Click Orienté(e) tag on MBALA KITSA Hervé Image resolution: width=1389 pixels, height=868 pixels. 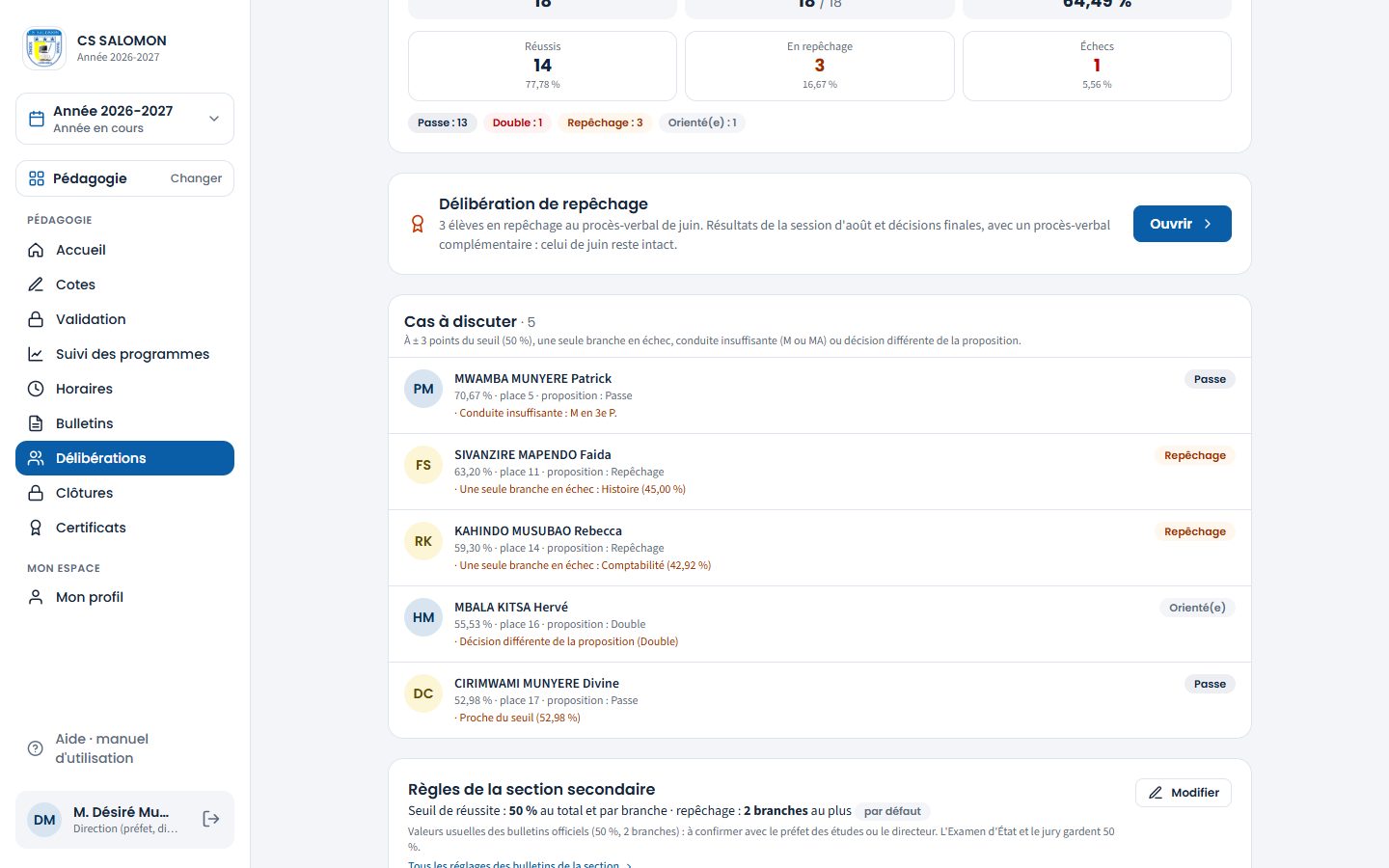point(1197,608)
